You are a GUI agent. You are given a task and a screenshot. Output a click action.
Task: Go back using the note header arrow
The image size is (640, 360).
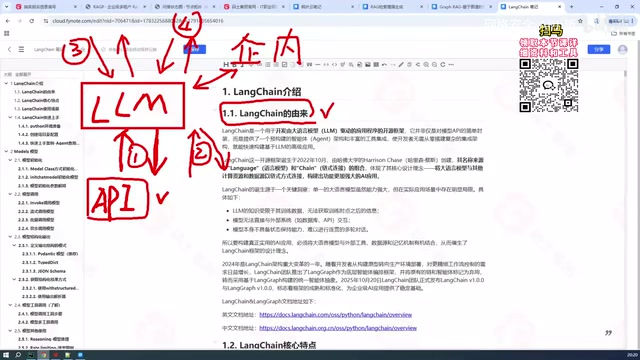point(9,49)
